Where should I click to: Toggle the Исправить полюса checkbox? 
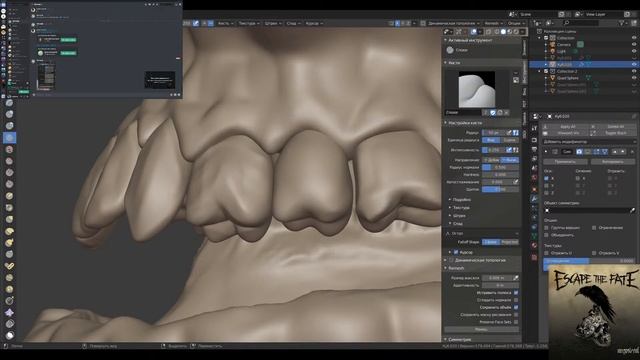click(516, 293)
